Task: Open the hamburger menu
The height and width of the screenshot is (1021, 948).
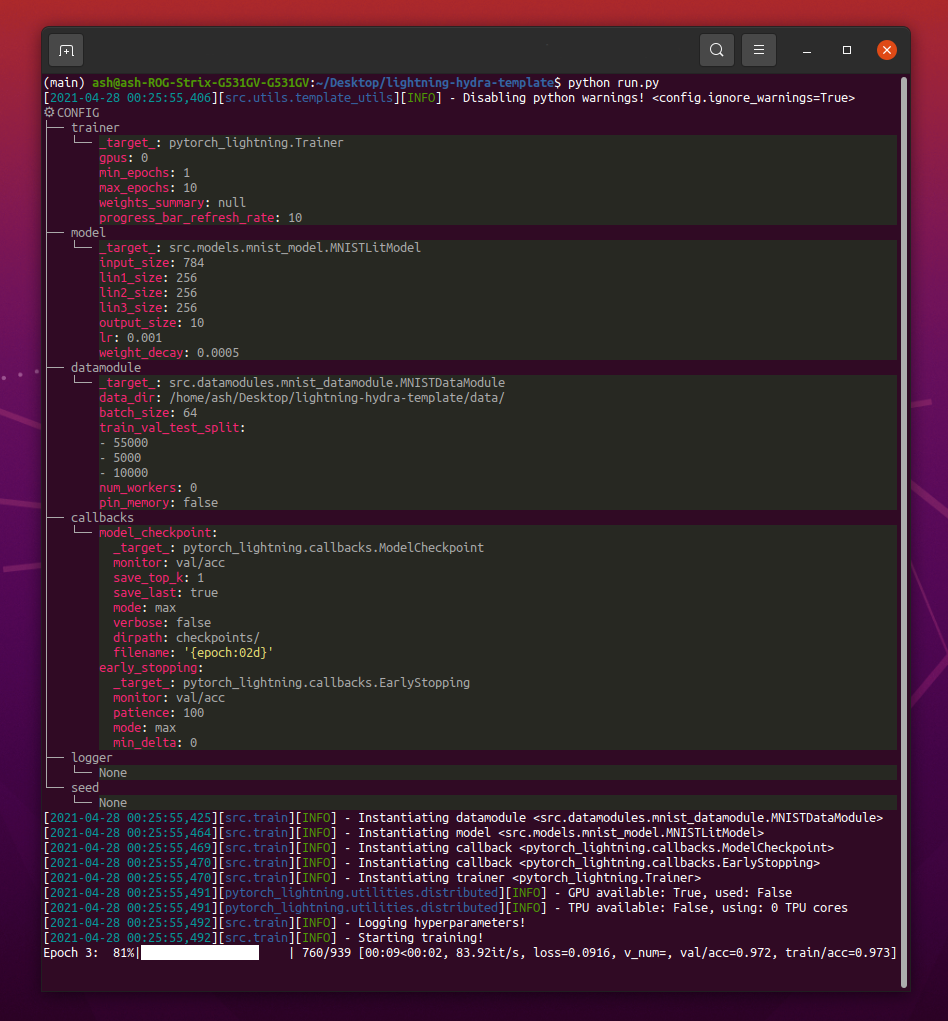Action: pos(757,49)
